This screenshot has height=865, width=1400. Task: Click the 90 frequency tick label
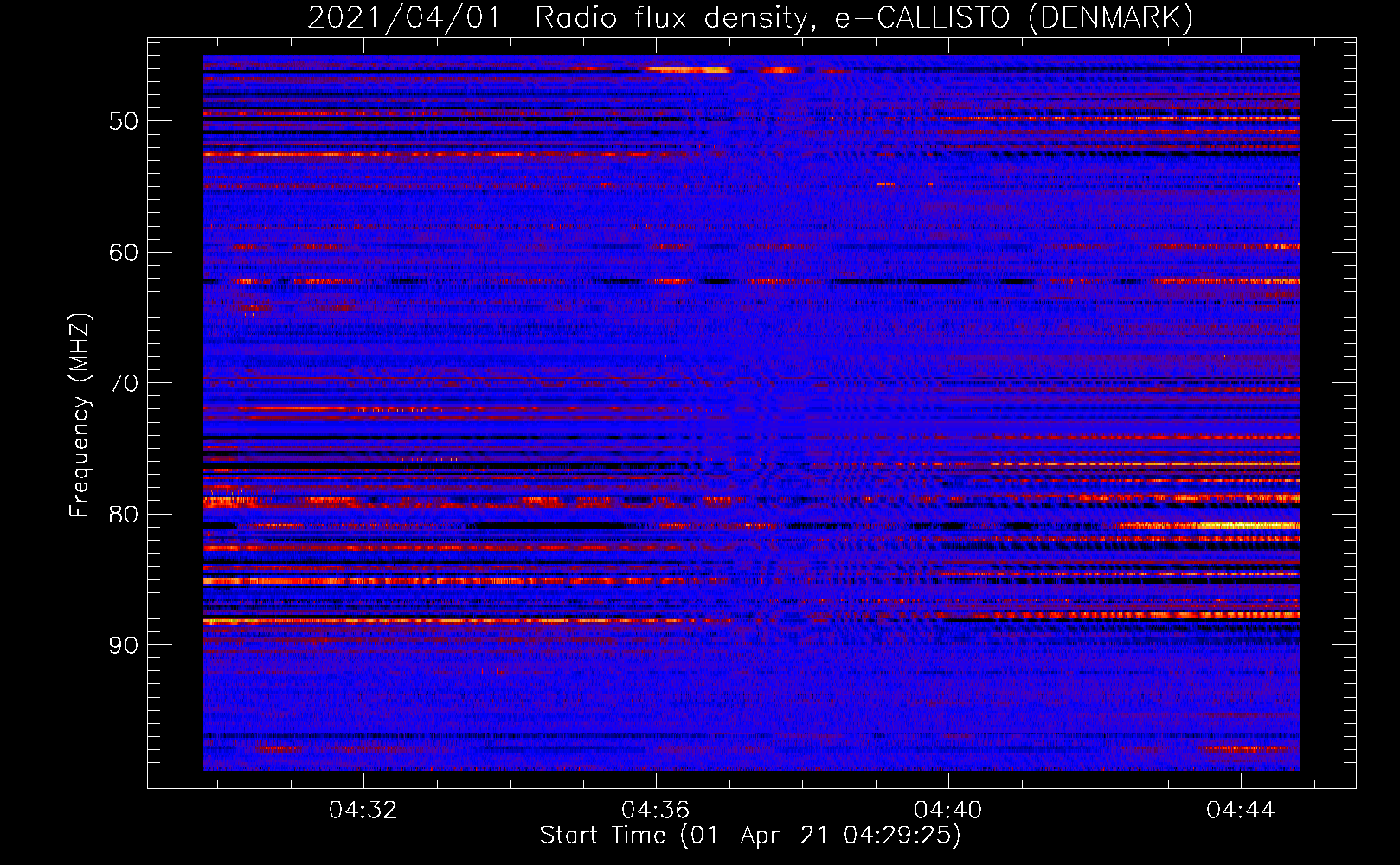click(124, 645)
